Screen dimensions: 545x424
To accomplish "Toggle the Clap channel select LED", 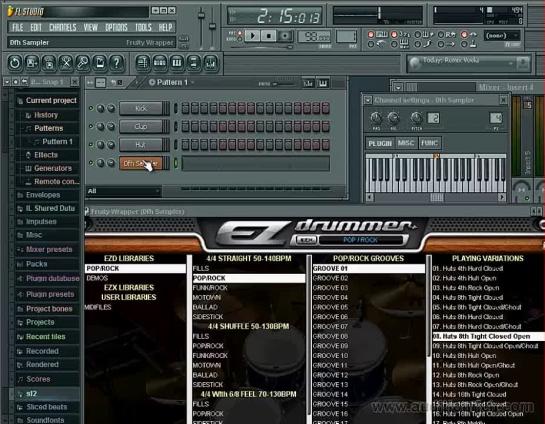I will tap(176, 127).
